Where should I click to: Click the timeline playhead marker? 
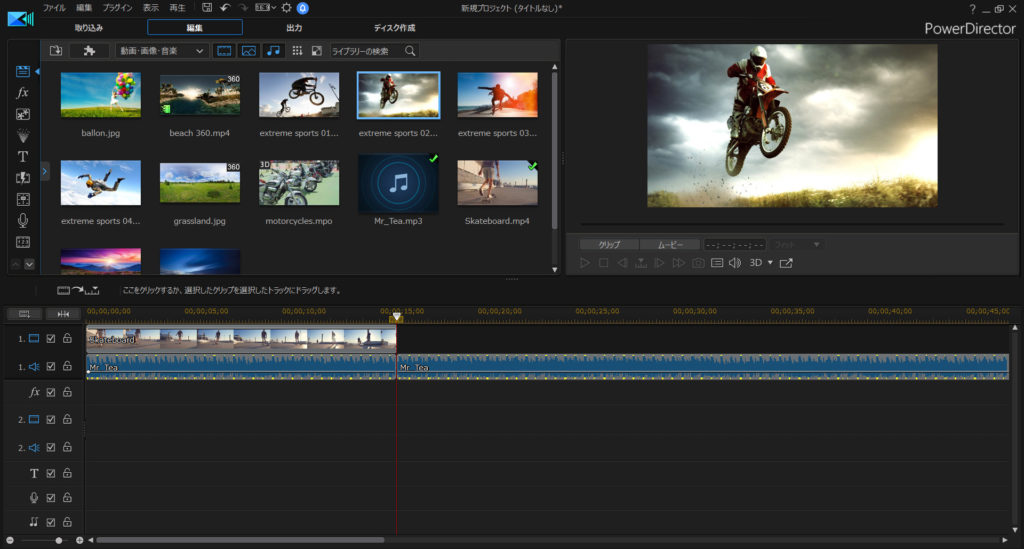396,317
